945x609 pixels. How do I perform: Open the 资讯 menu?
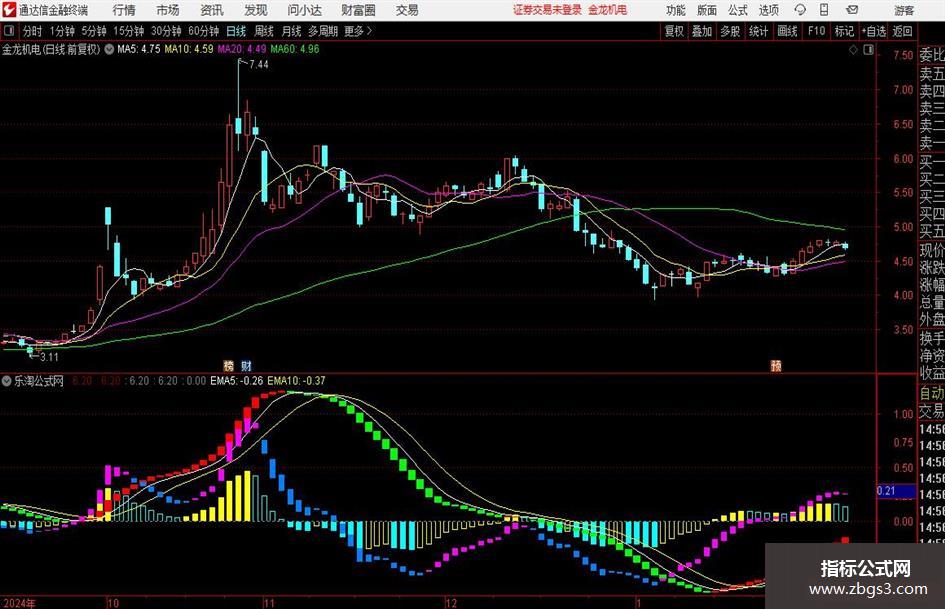point(212,10)
